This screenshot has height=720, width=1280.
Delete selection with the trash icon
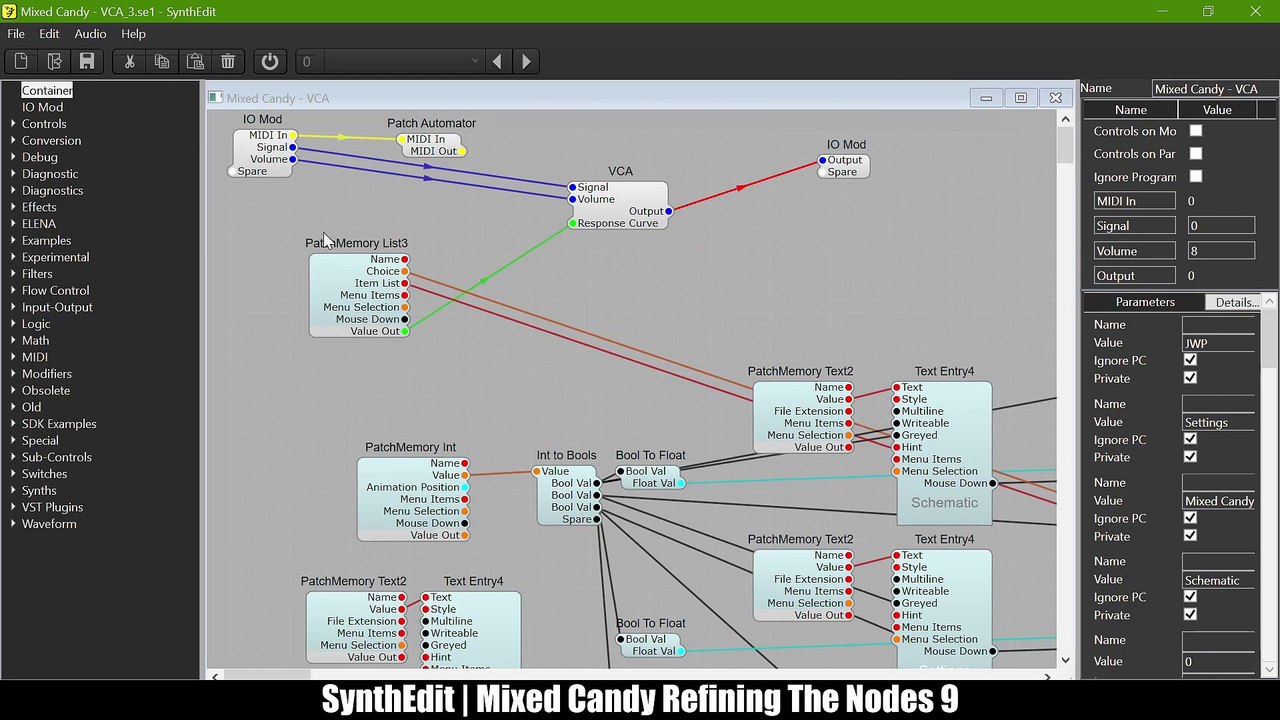click(x=228, y=61)
